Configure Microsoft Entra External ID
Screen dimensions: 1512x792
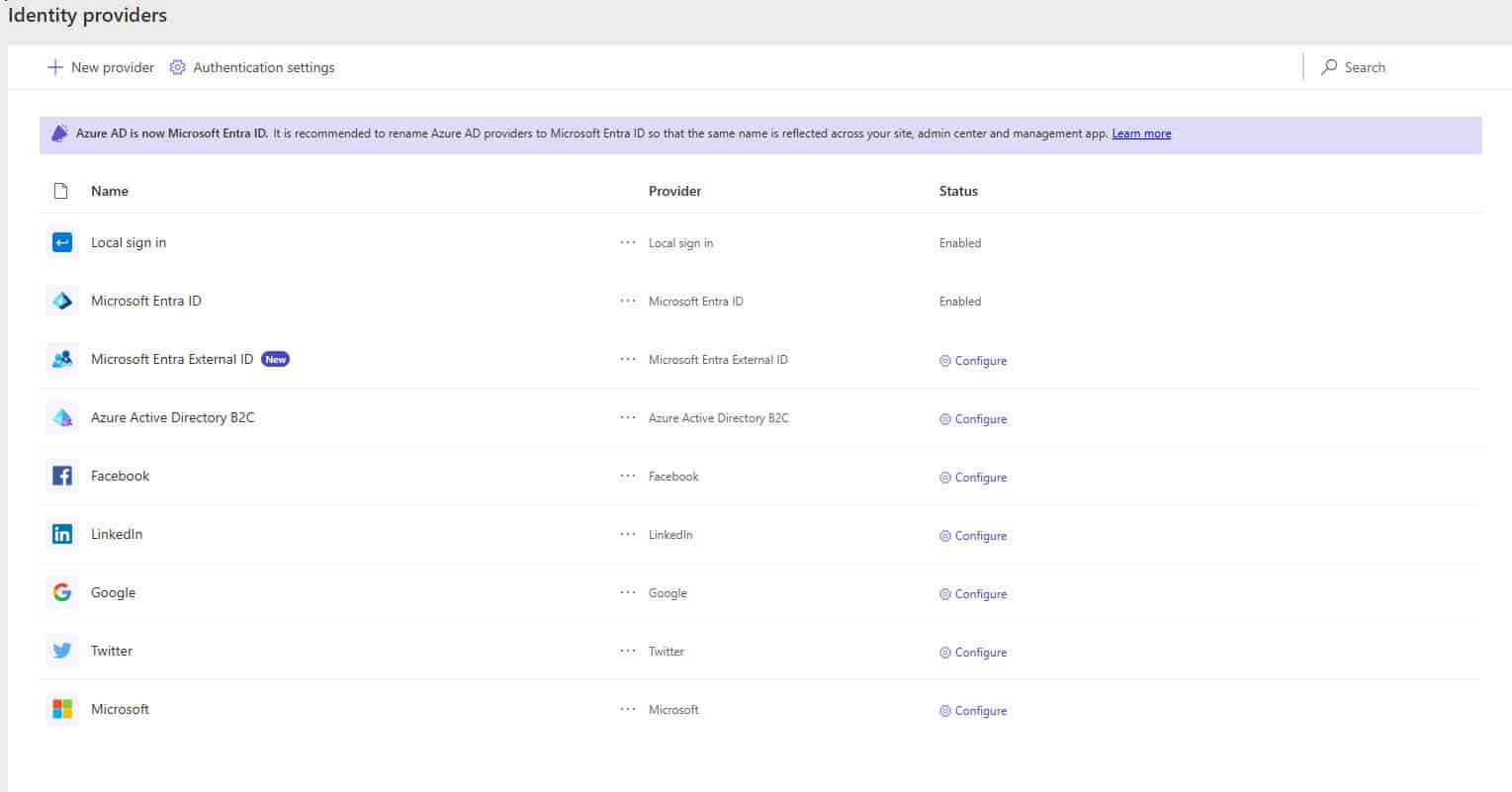pos(973,361)
